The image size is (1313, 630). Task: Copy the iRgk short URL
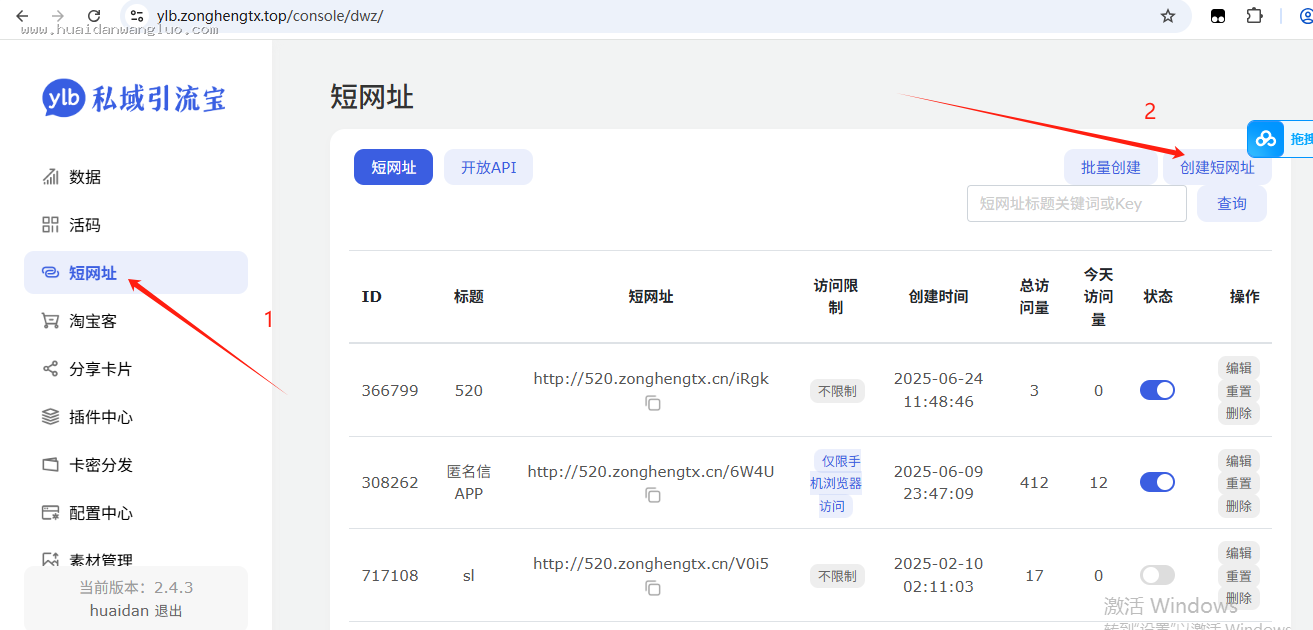coord(652,403)
